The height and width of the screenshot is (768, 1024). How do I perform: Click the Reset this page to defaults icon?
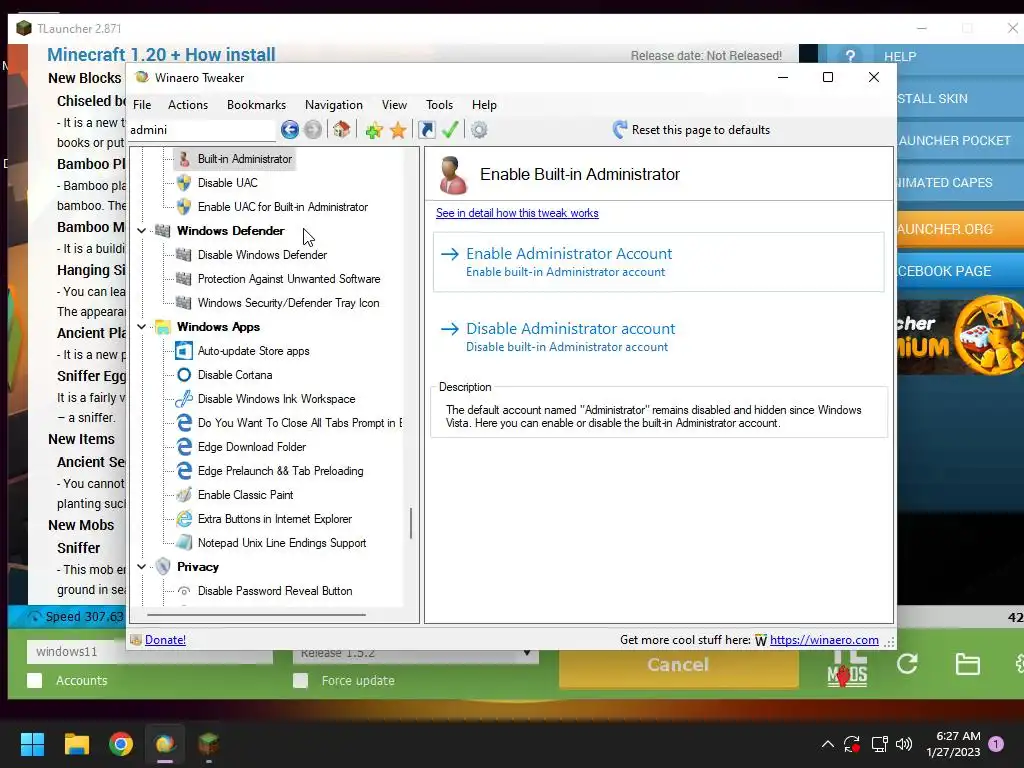[x=620, y=129]
